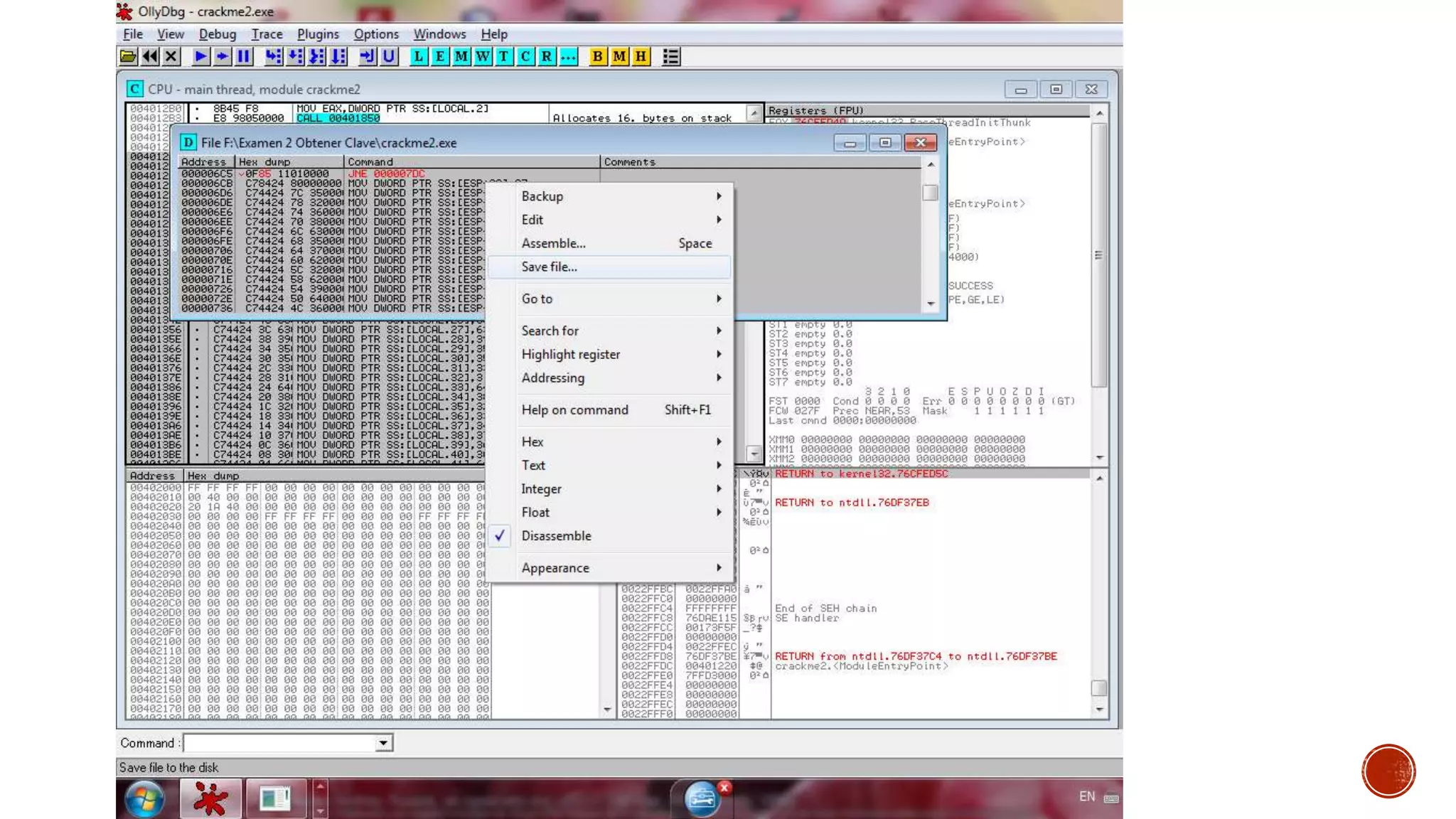Screen dimensions: 1456x819
Task: Select Assemble... in the context menu
Action: 553,243
